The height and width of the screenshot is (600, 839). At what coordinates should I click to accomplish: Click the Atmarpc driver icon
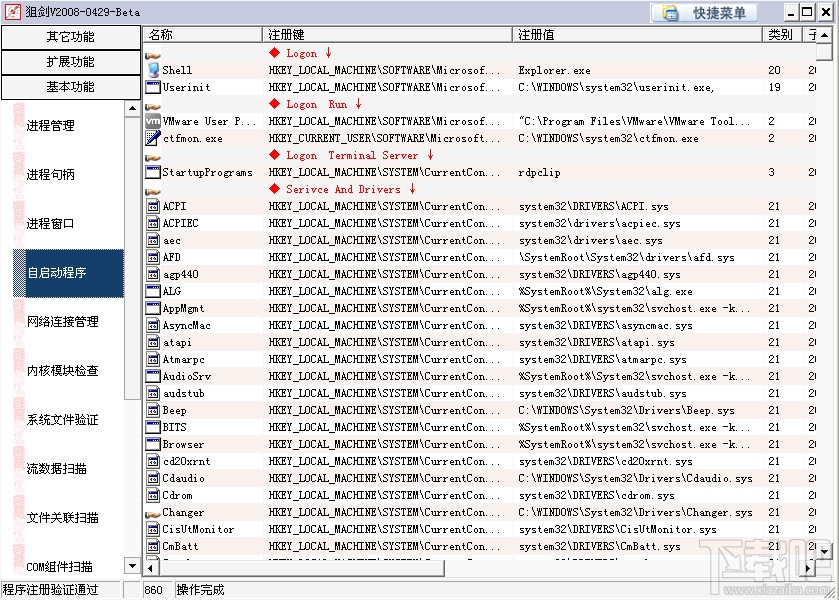click(153, 359)
